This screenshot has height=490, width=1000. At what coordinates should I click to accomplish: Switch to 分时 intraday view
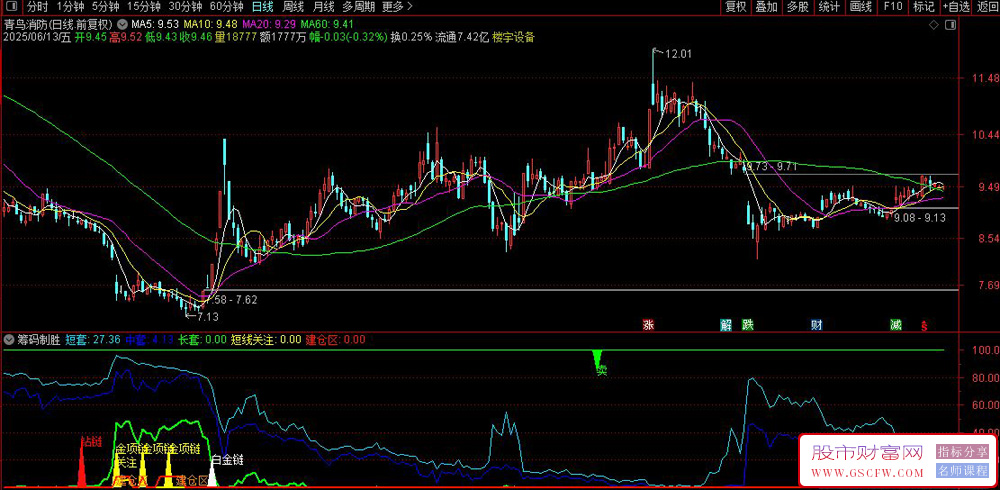tap(37, 6)
